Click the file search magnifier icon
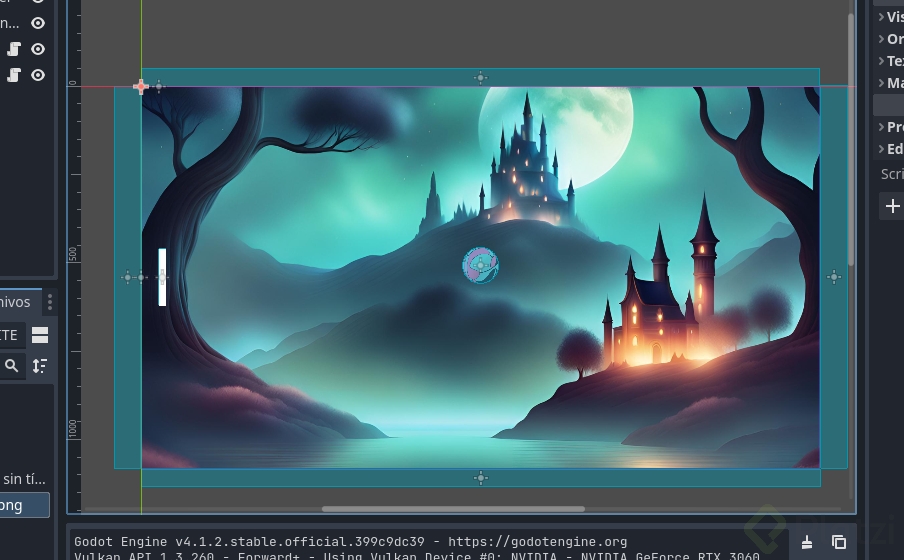This screenshot has width=904, height=560. coord(12,365)
